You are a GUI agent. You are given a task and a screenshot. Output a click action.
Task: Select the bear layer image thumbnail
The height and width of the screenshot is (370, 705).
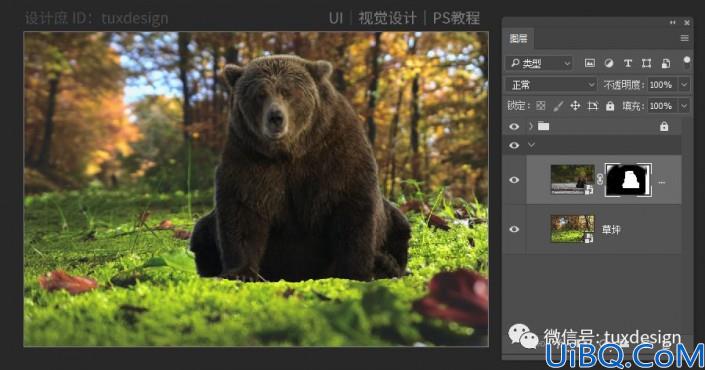572,179
